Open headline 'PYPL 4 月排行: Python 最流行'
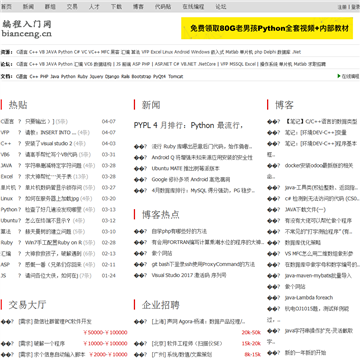Image resolution: width=360 pixels, height=360 pixels. pos(188,126)
